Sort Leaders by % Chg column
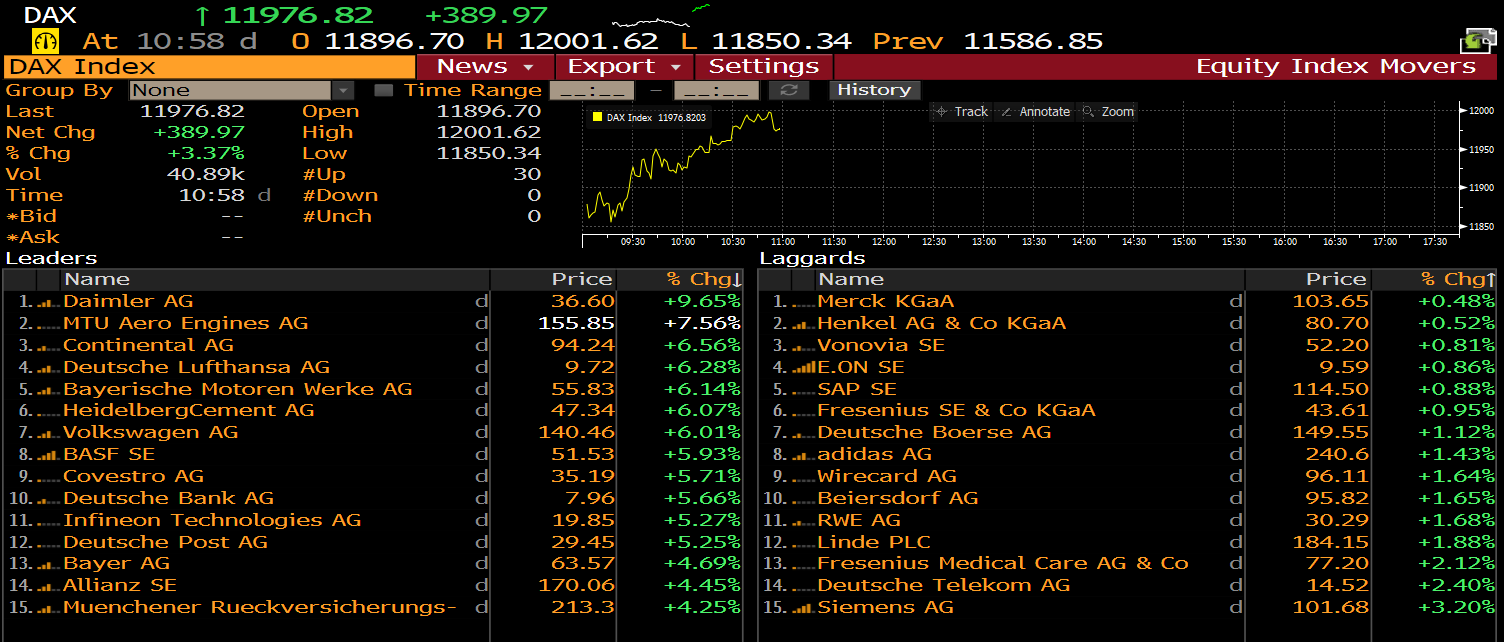This screenshot has width=1504, height=642. 680,280
